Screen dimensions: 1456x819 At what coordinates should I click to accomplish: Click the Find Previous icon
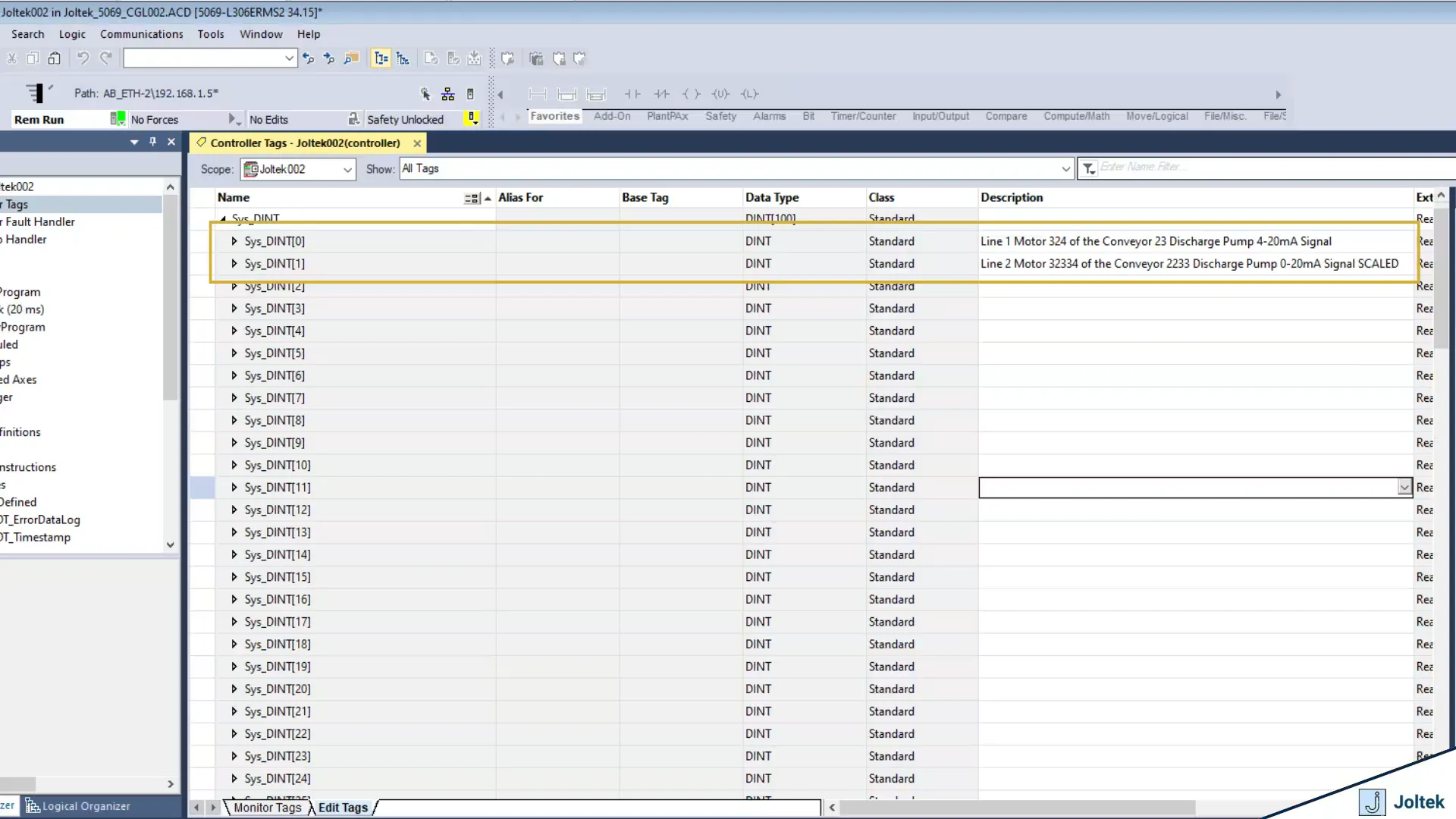click(x=308, y=58)
